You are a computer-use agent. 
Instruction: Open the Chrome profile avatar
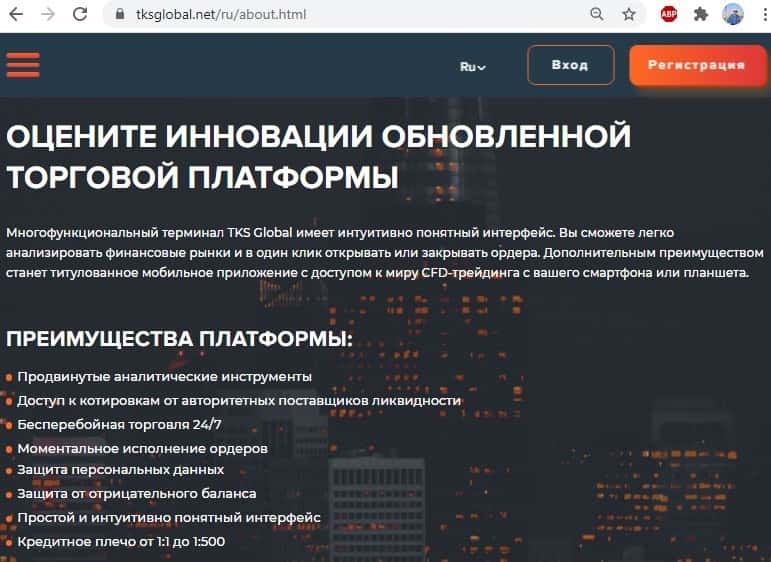733,14
